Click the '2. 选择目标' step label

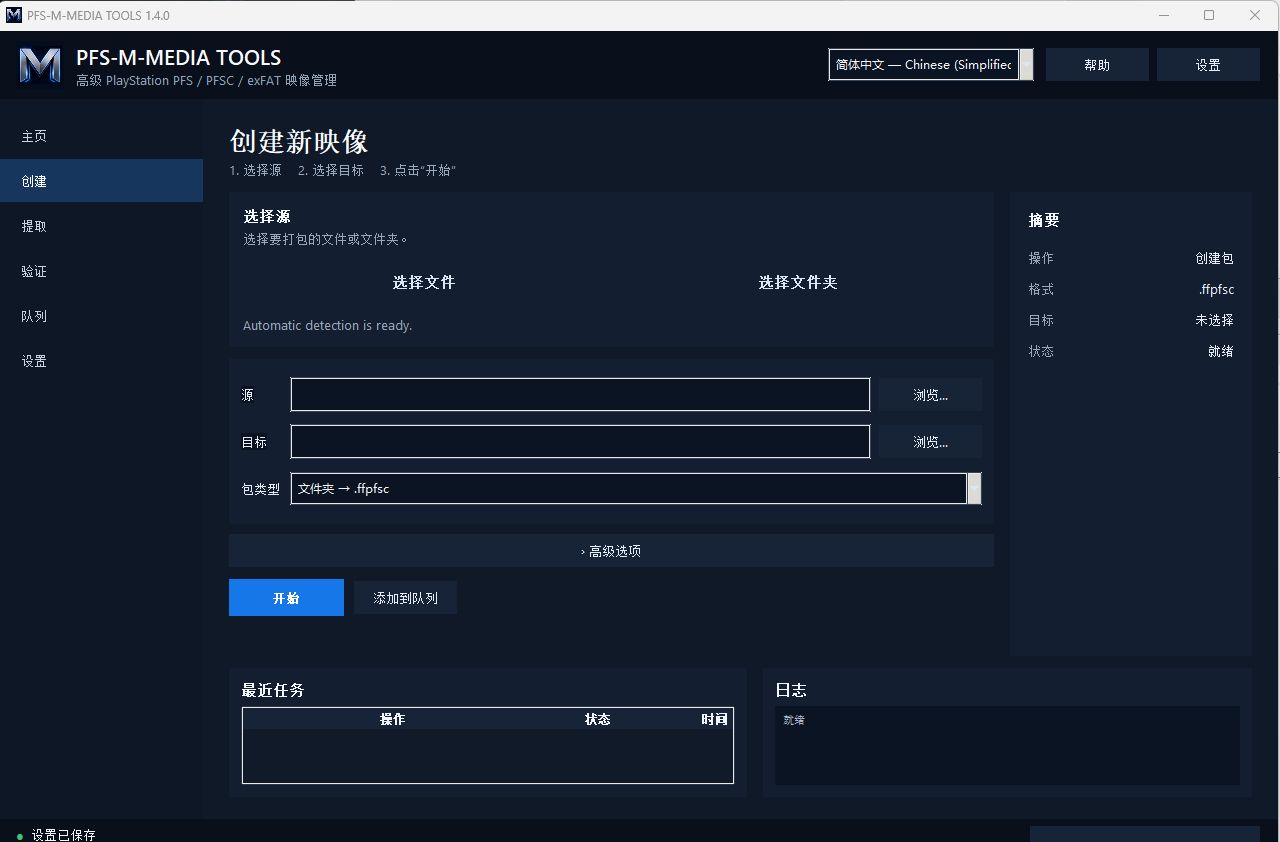tap(331, 171)
